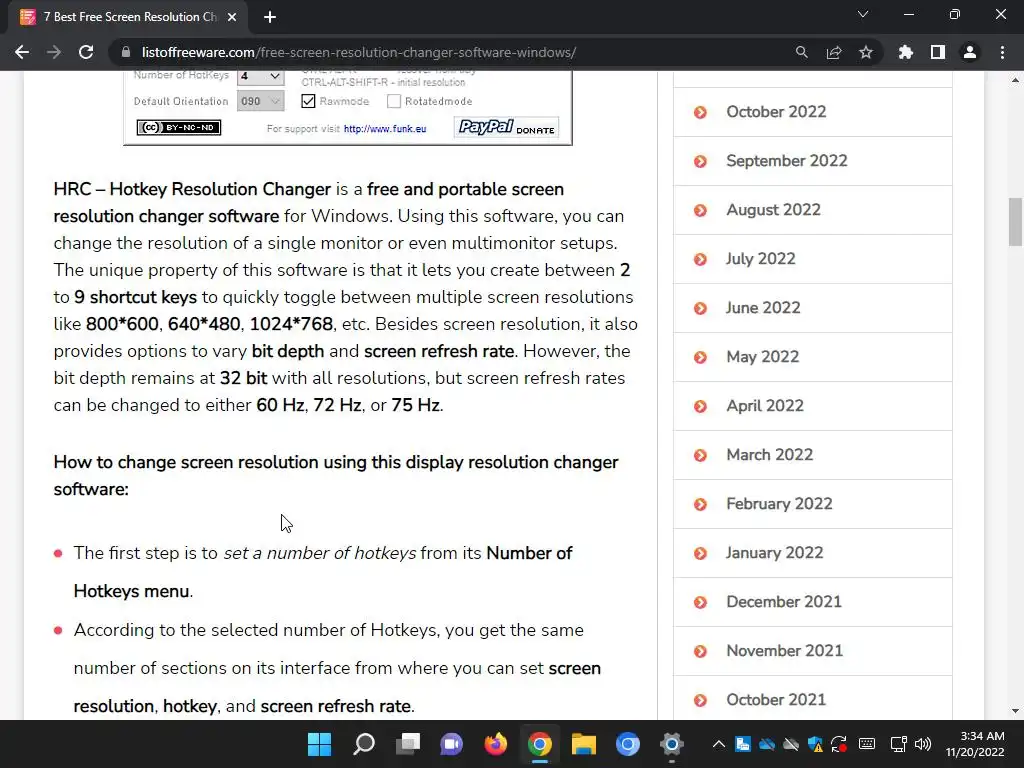Click the http://www.funk.eu support link
Screen dimensions: 1024x768
[x=385, y=129]
